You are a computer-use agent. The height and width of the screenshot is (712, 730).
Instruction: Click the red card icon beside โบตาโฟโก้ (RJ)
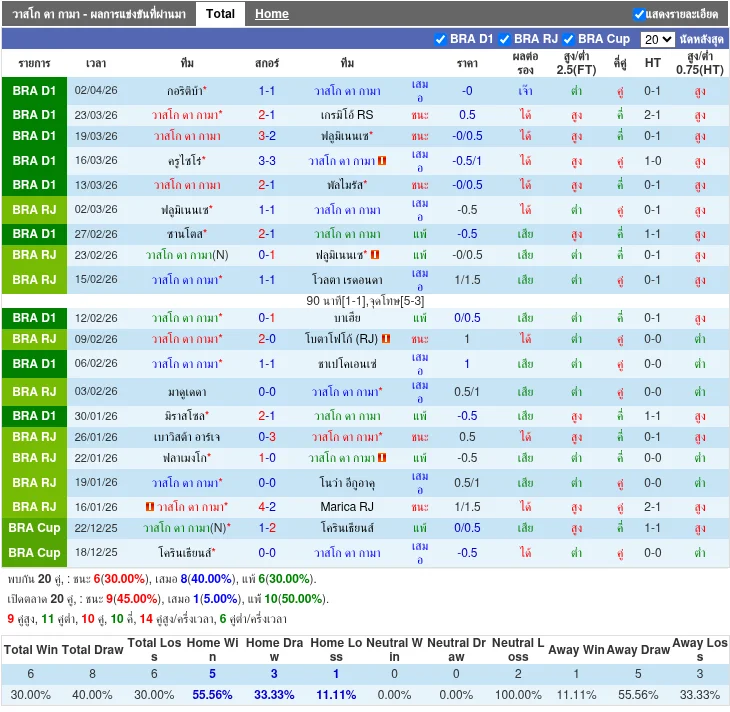pos(386,339)
